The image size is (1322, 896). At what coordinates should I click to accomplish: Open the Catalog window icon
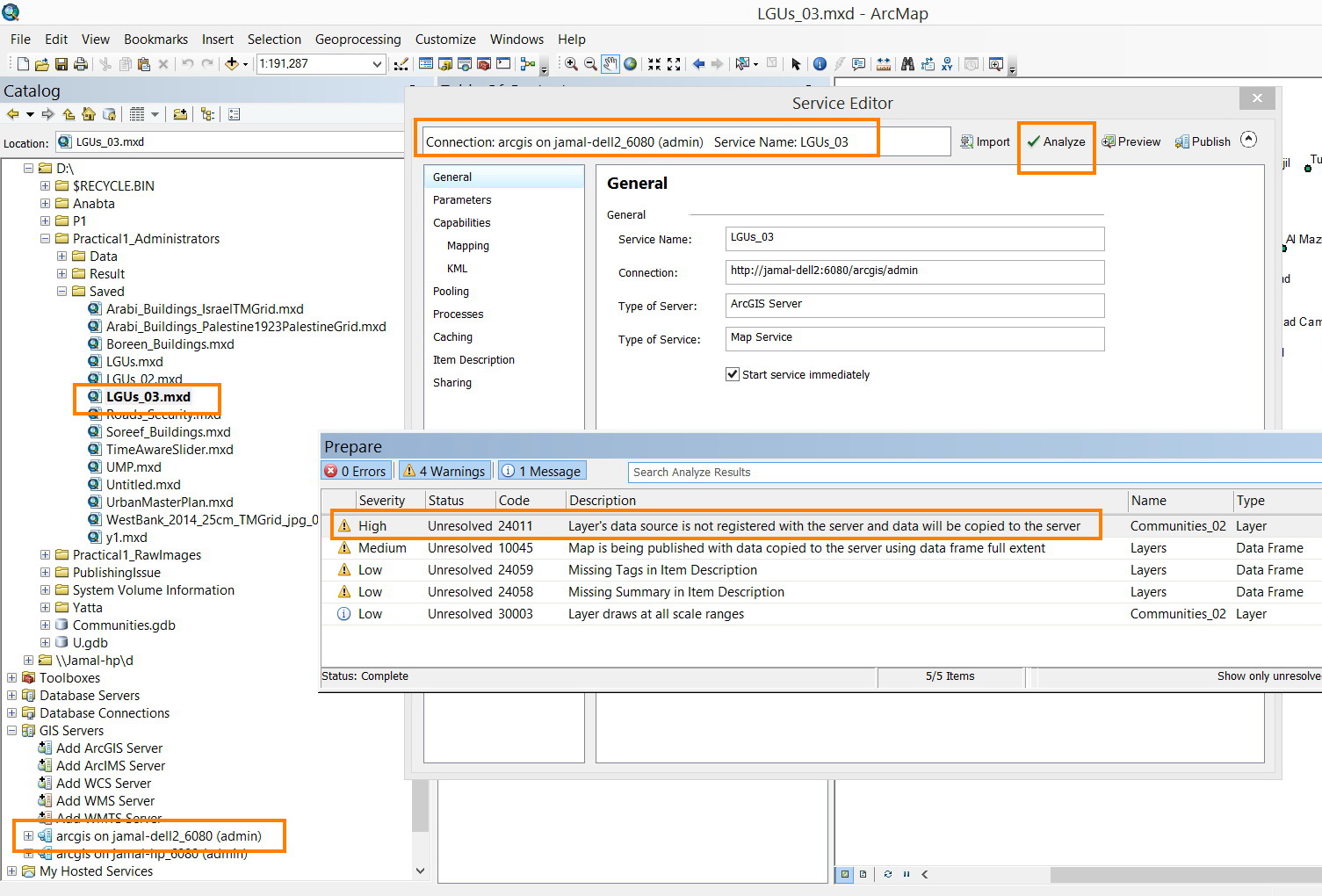click(x=445, y=63)
